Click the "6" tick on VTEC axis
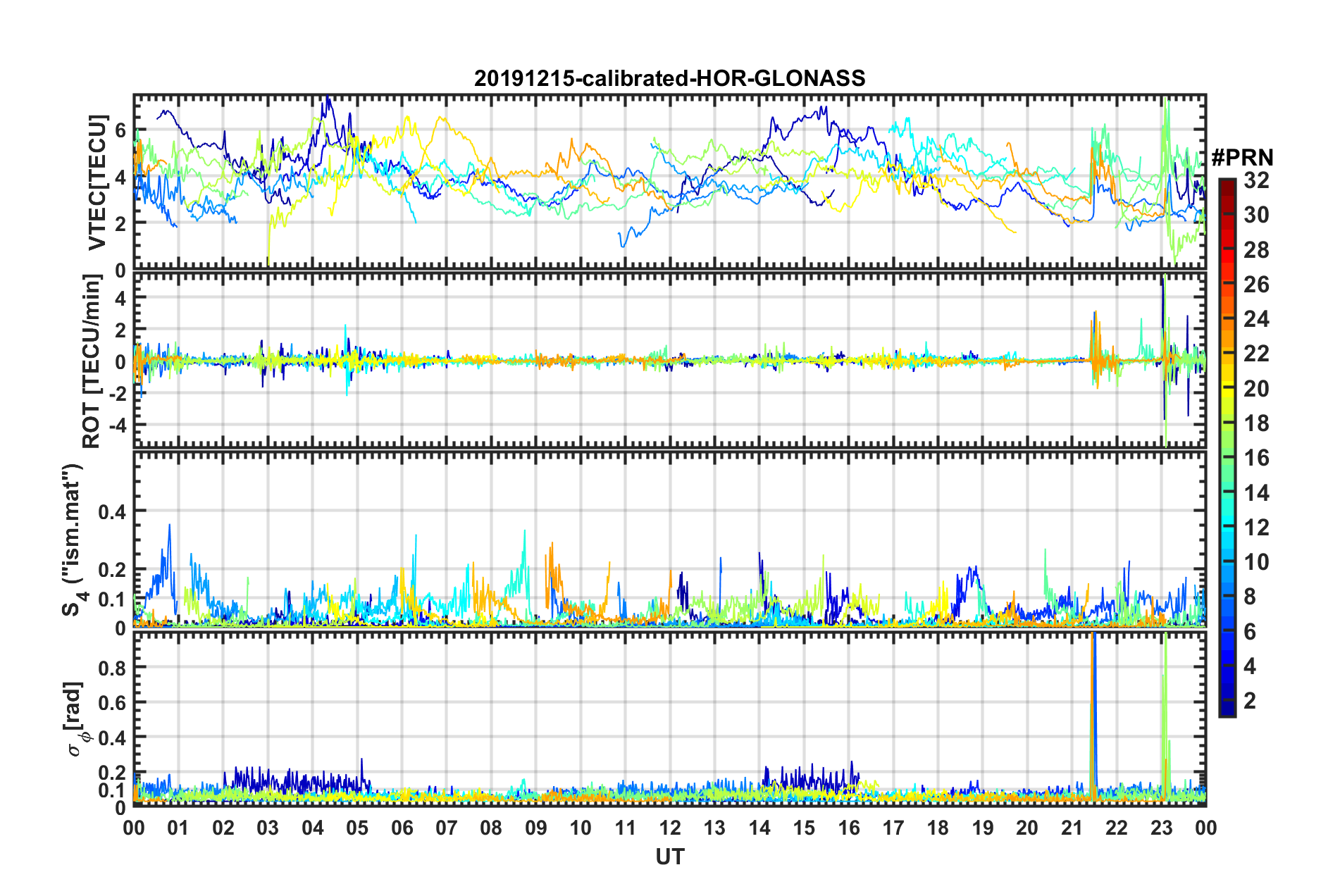1340x896 pixels. pyautogui.click(x=120, y=130)
